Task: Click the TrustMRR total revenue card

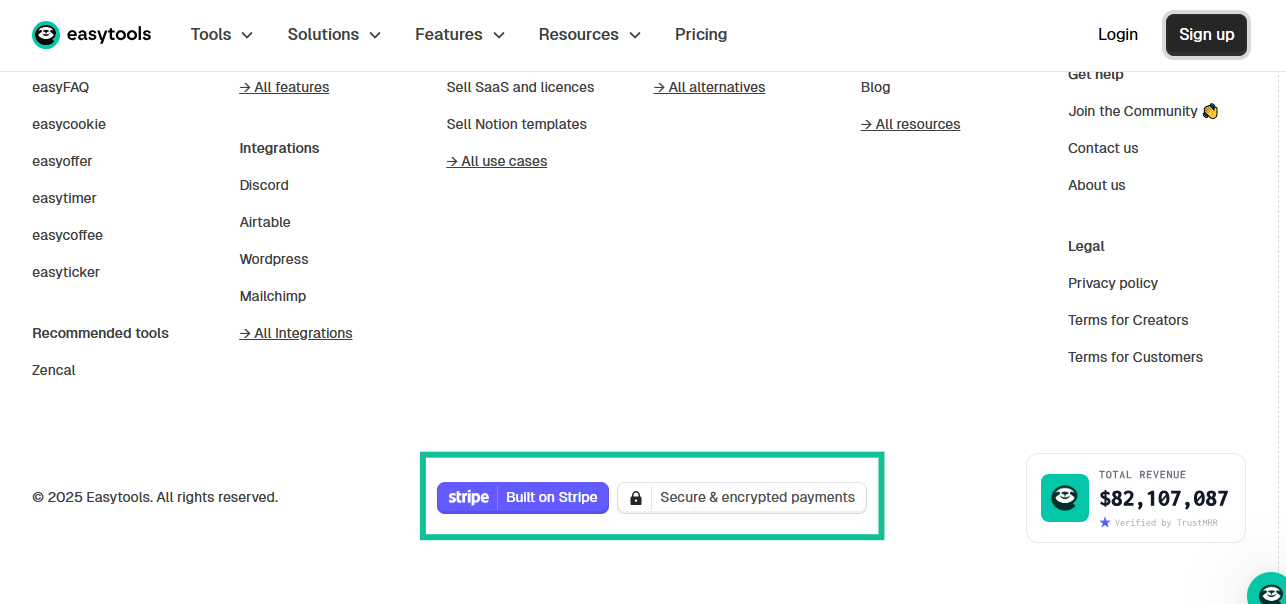Action: pyautogui.click(x=1135, y=497)
